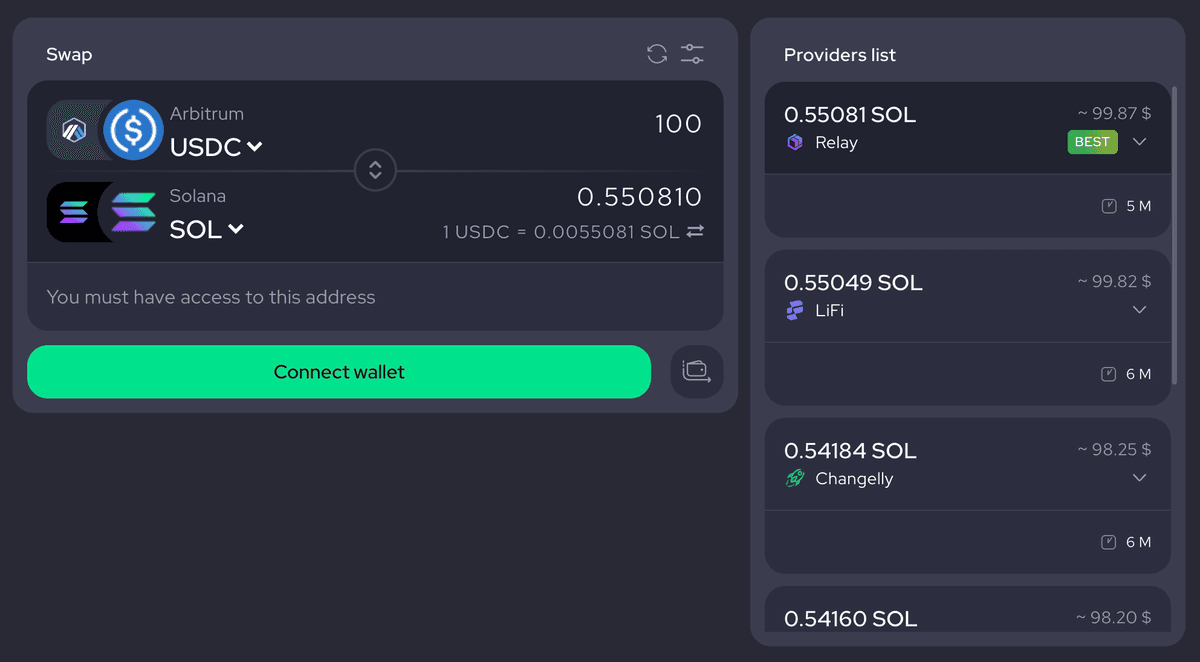The height and width of the screenshot is (662, 1200).
Task: Expand the Relay provider details
Action: pyautogui.click(x=1139, y=142)
